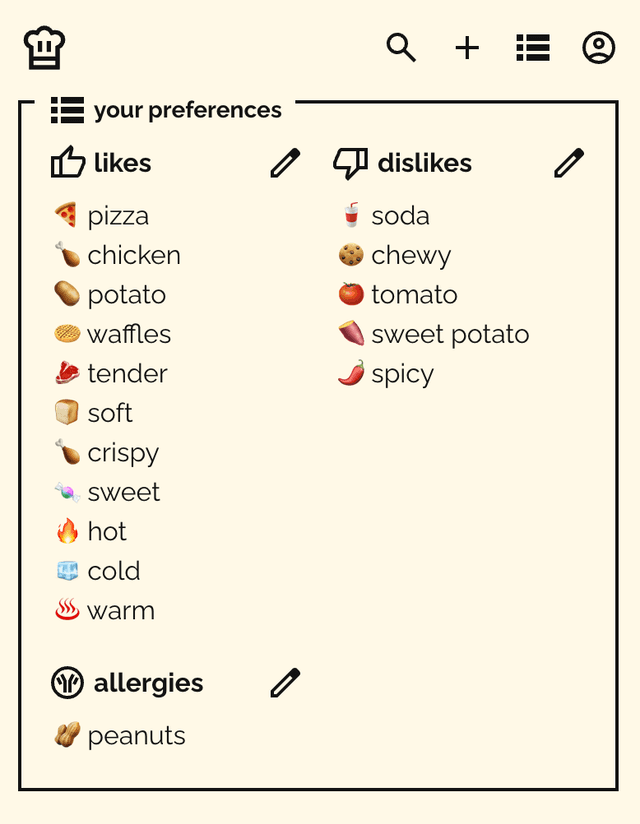Click the thumbs up likes icon
This screenshot has width=640, height=824.
pos(68,162)
